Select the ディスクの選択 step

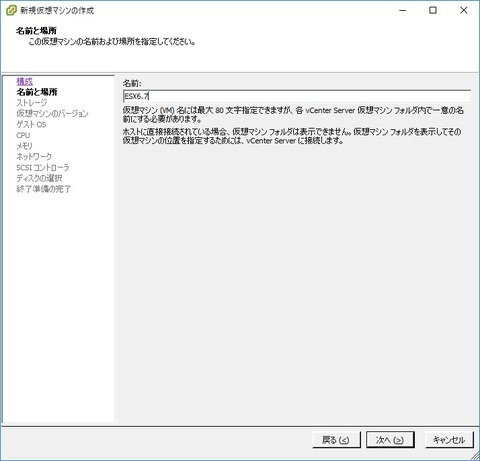point(39,178)
